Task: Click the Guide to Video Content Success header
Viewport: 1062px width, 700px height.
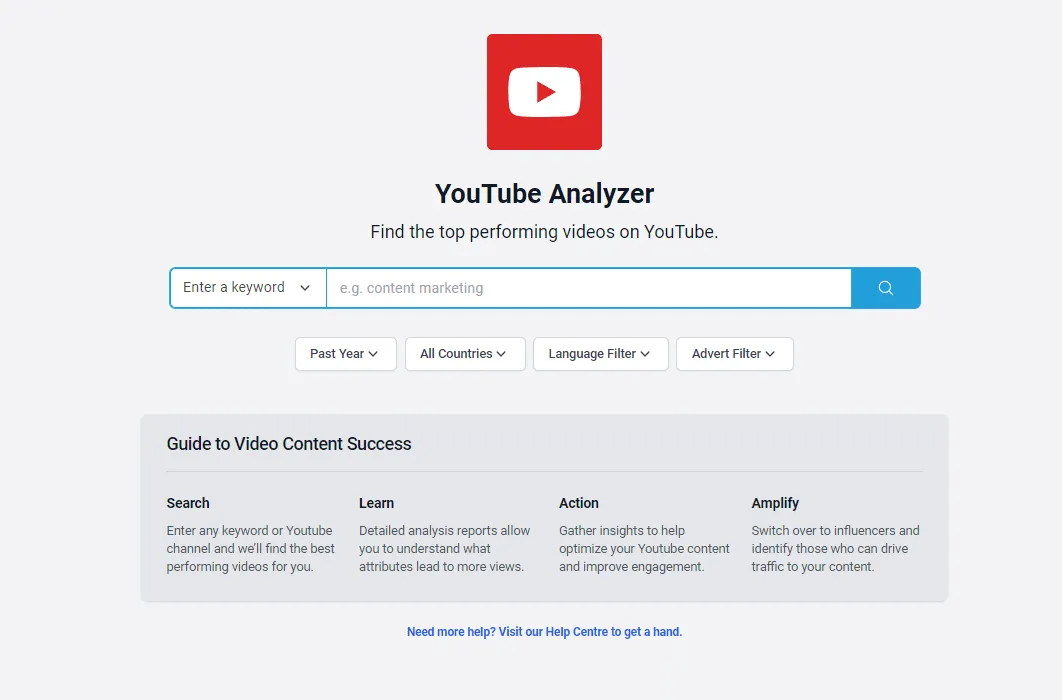Action: pos(289,443)
